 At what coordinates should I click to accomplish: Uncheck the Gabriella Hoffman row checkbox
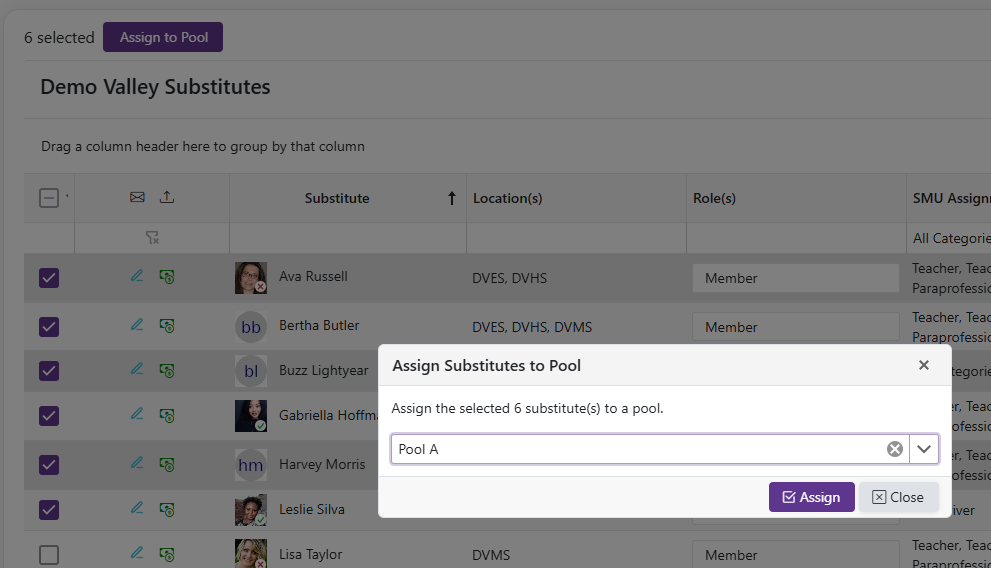[49, 416]
